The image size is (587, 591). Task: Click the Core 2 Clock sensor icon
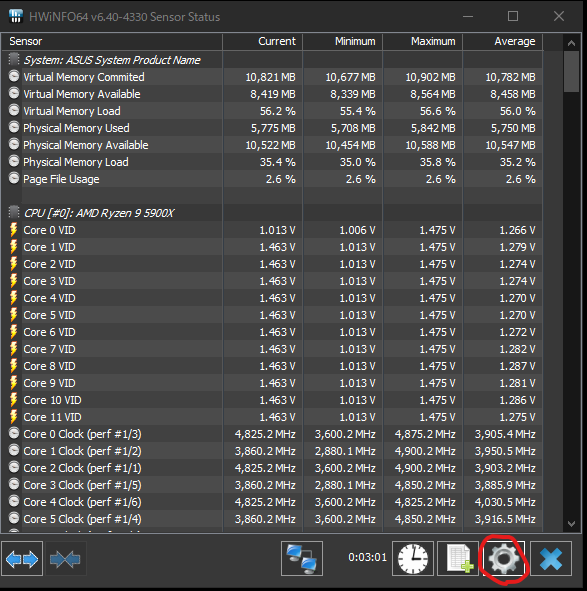(14, 467)
